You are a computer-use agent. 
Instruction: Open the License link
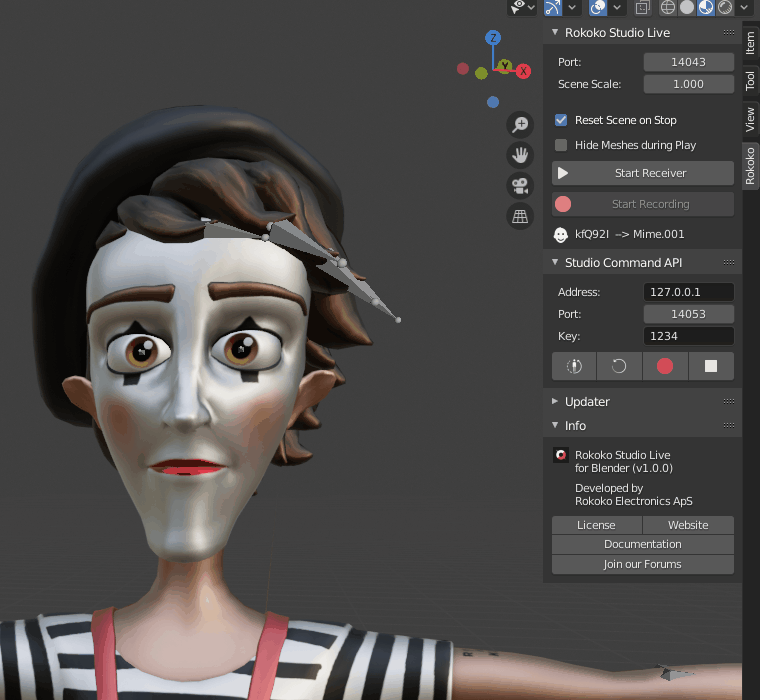click(x=597, y=525)
